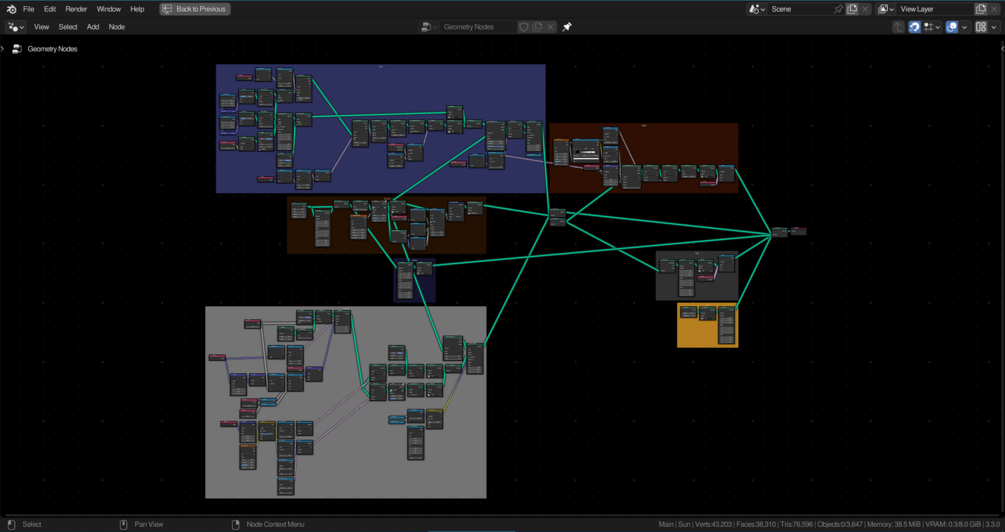This screenshot has height=532, width=1005.
Task: Open the File menu
Action: pos(28,9)
